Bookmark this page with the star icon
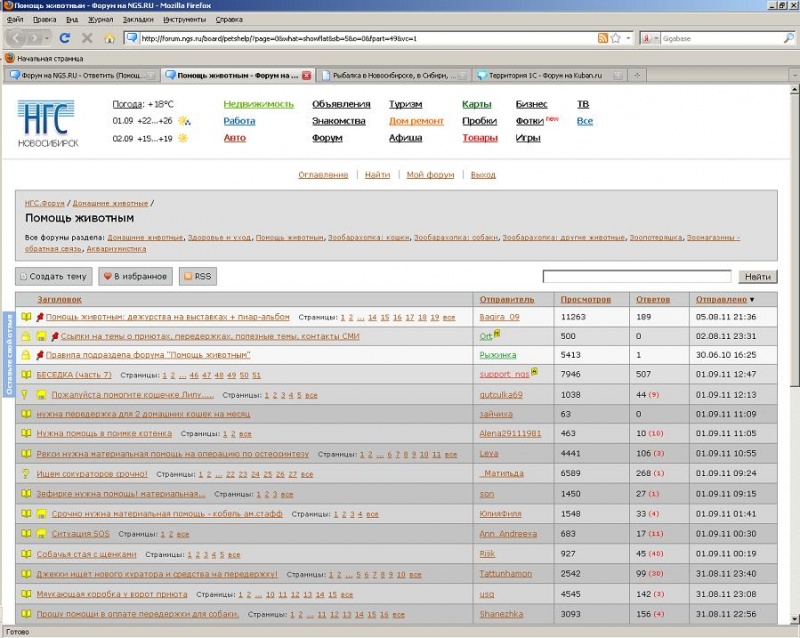The height and width of the screenshot is (638, 800). (615, 38)
